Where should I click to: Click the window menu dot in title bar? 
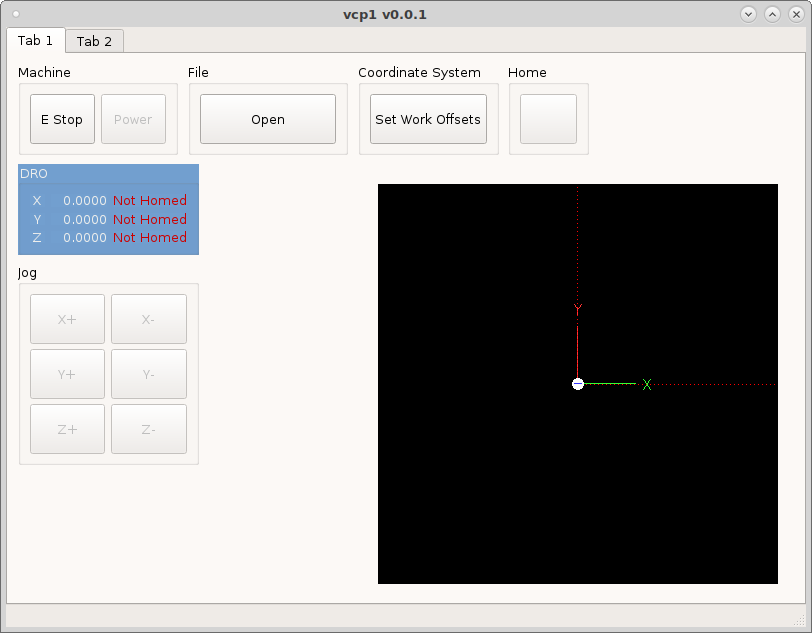tap(16, 14)
